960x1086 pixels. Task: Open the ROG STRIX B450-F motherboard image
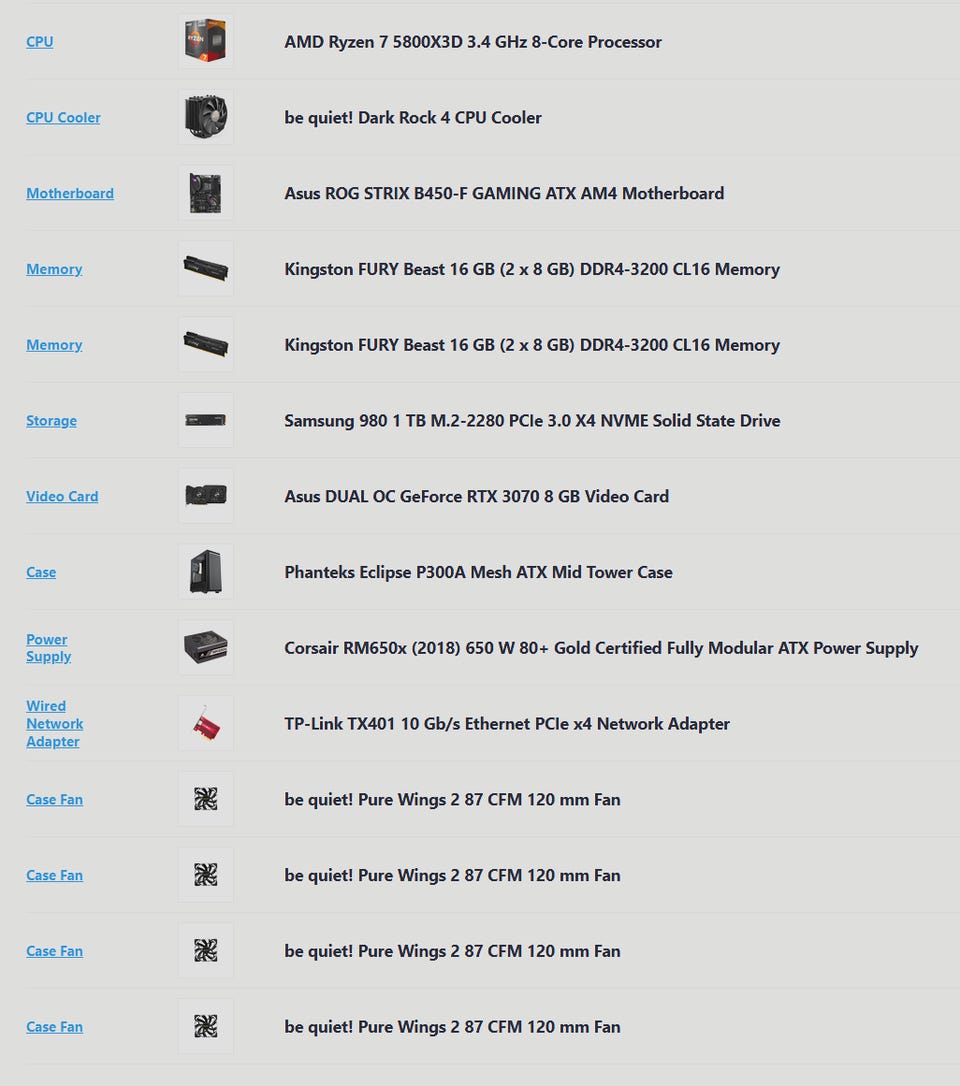pyautogui.click(x=205, y=193)
